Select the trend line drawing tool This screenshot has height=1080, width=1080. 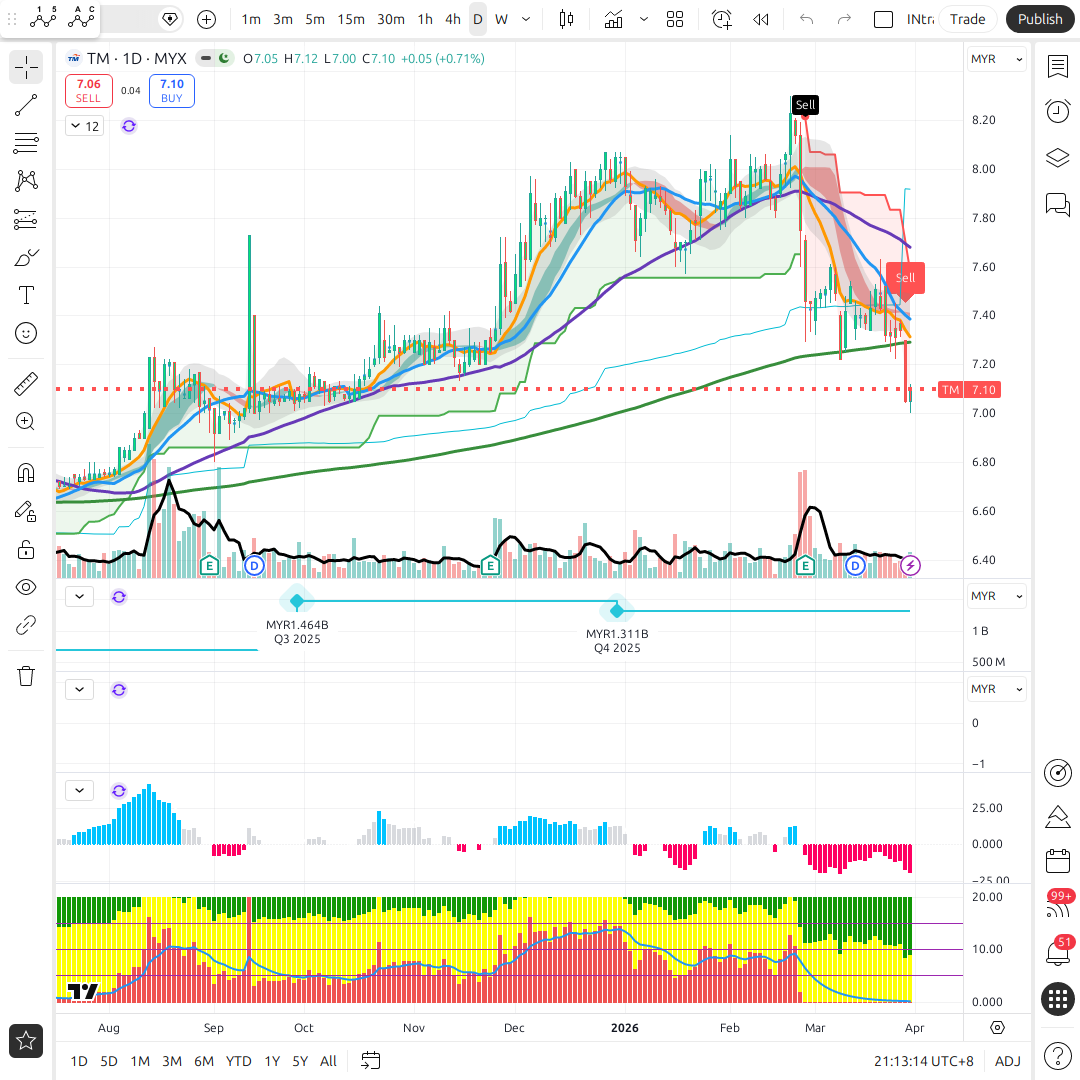click(x=26, y=105)
